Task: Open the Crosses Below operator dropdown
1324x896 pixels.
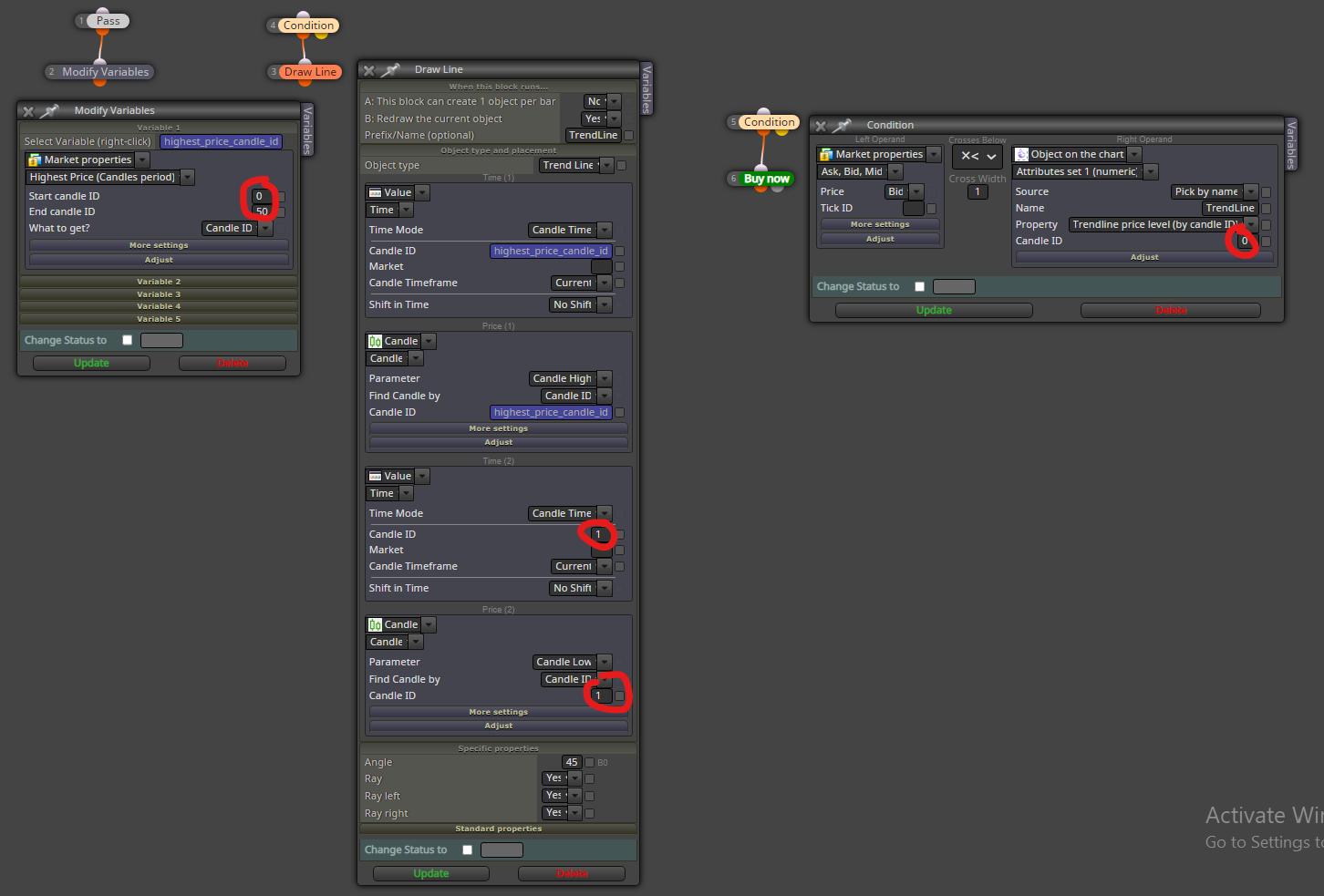Action: pyautogui.click(x=977, y=156)
